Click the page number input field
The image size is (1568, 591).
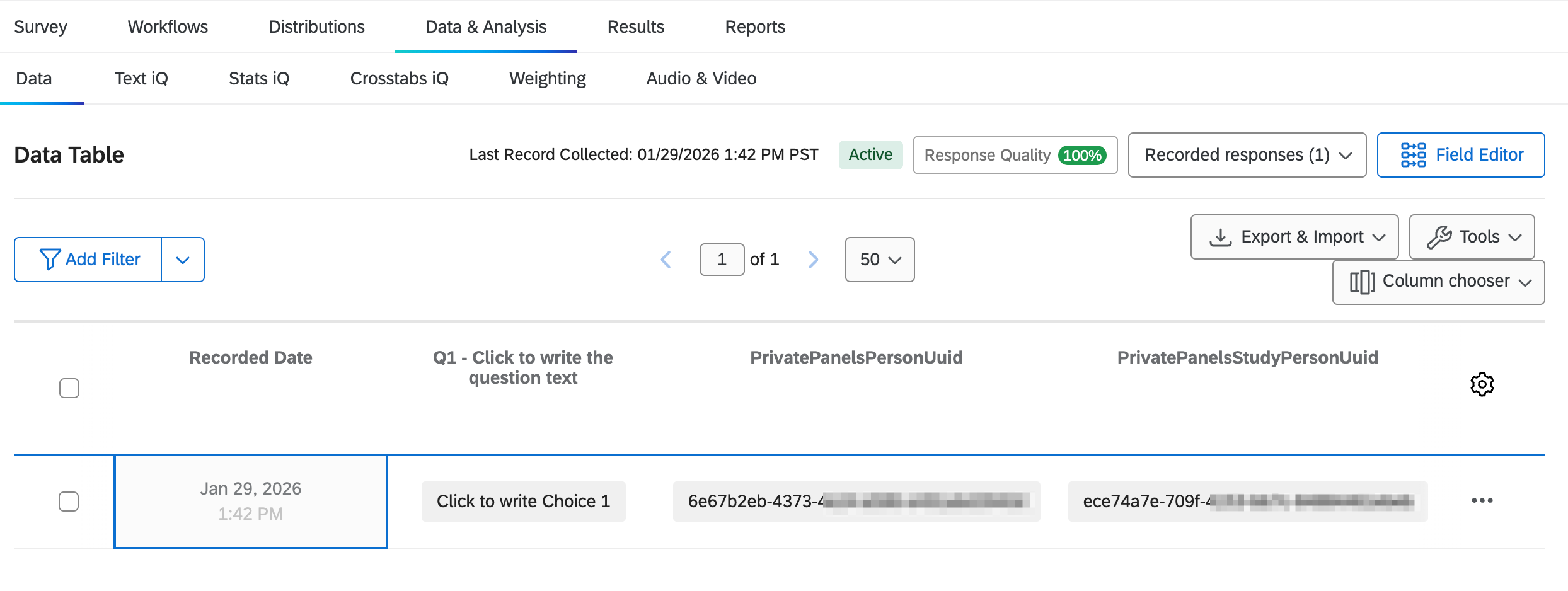722,260
